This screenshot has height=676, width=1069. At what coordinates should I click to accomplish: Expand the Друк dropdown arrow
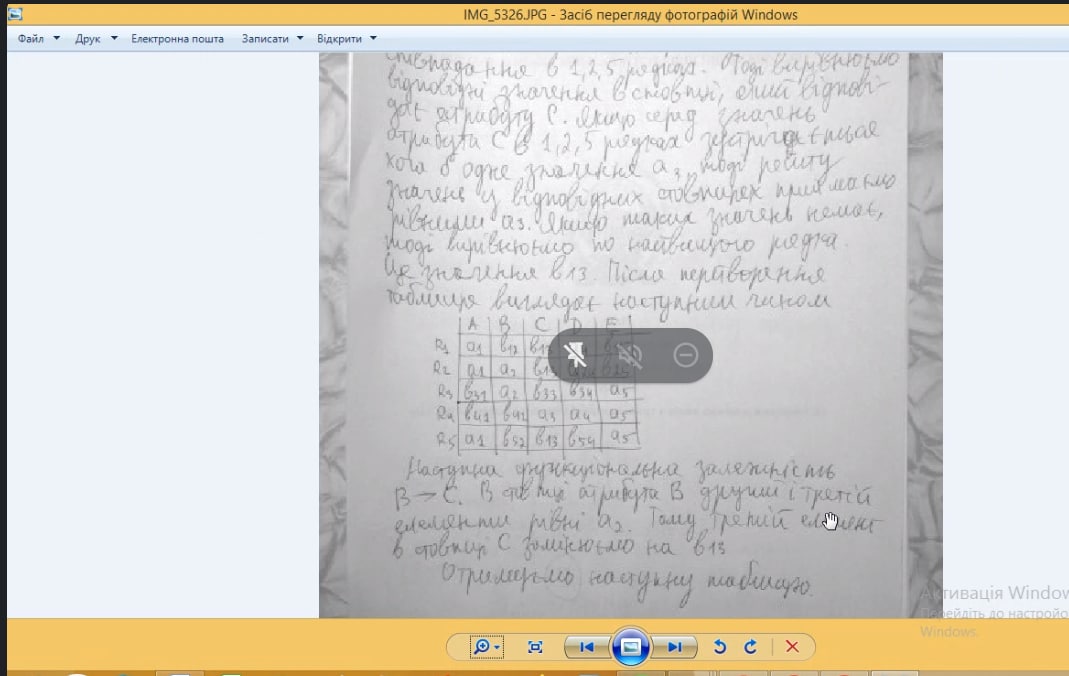click(114, 38)
